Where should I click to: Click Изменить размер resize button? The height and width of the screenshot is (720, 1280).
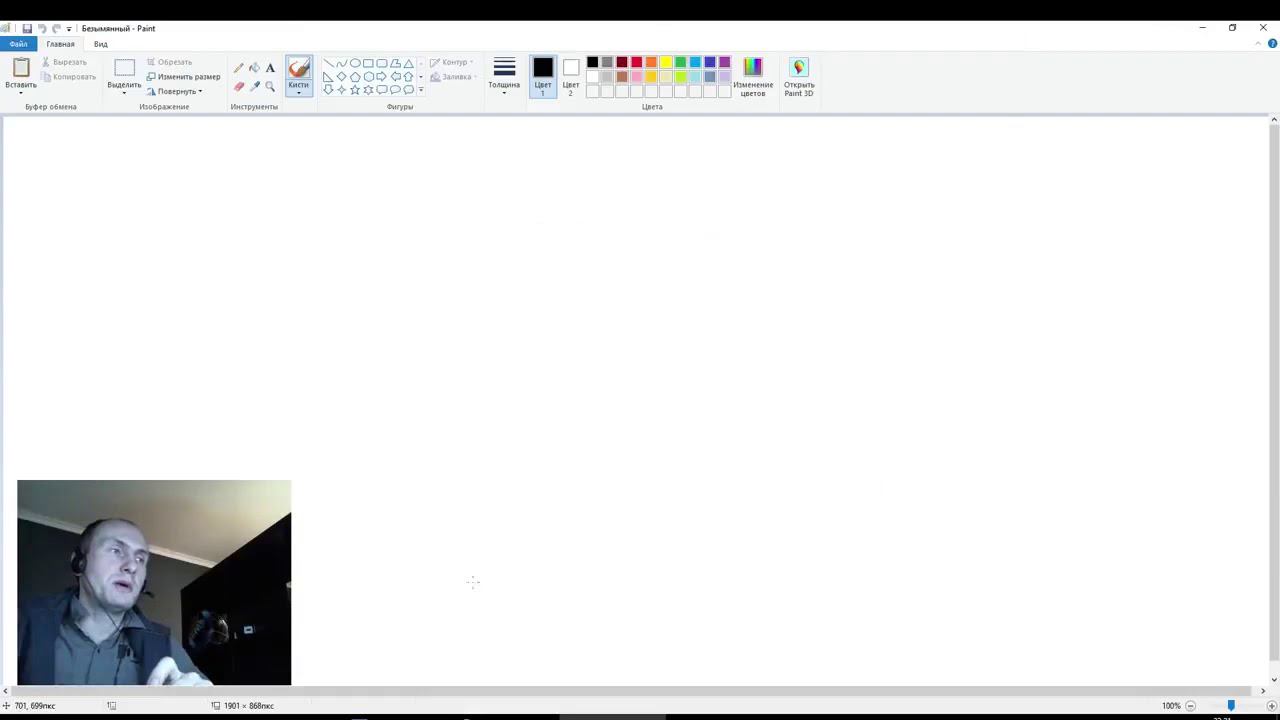click(x=183, y=77)
